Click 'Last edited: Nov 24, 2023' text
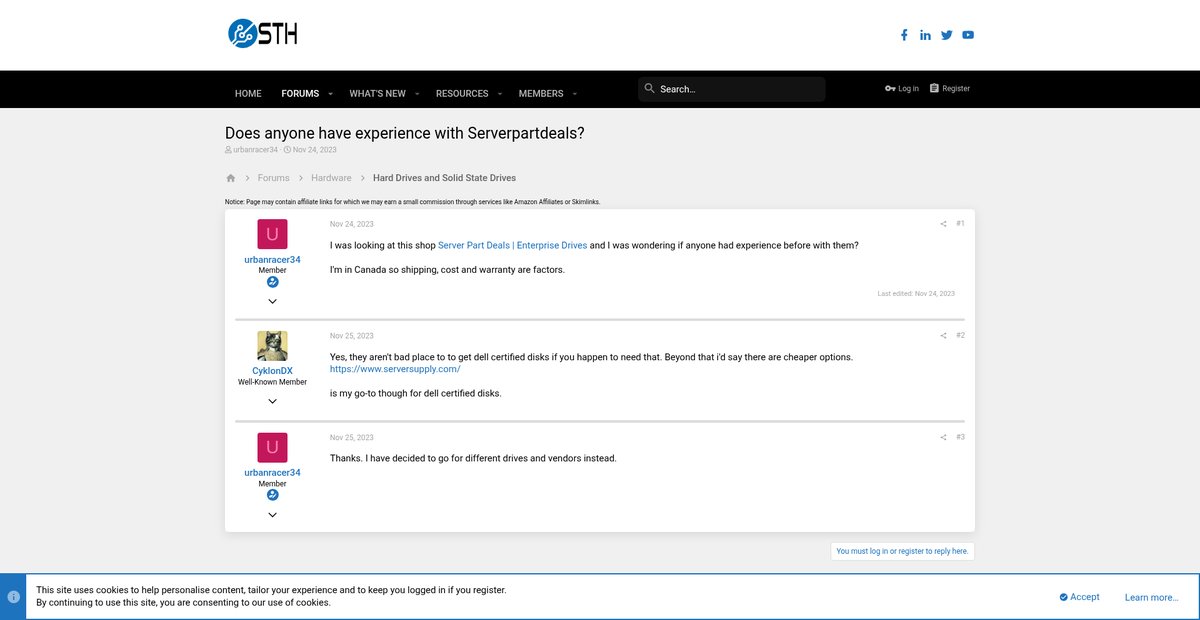The width and height of the screenshot is (1200, 620). pos(916,294)
